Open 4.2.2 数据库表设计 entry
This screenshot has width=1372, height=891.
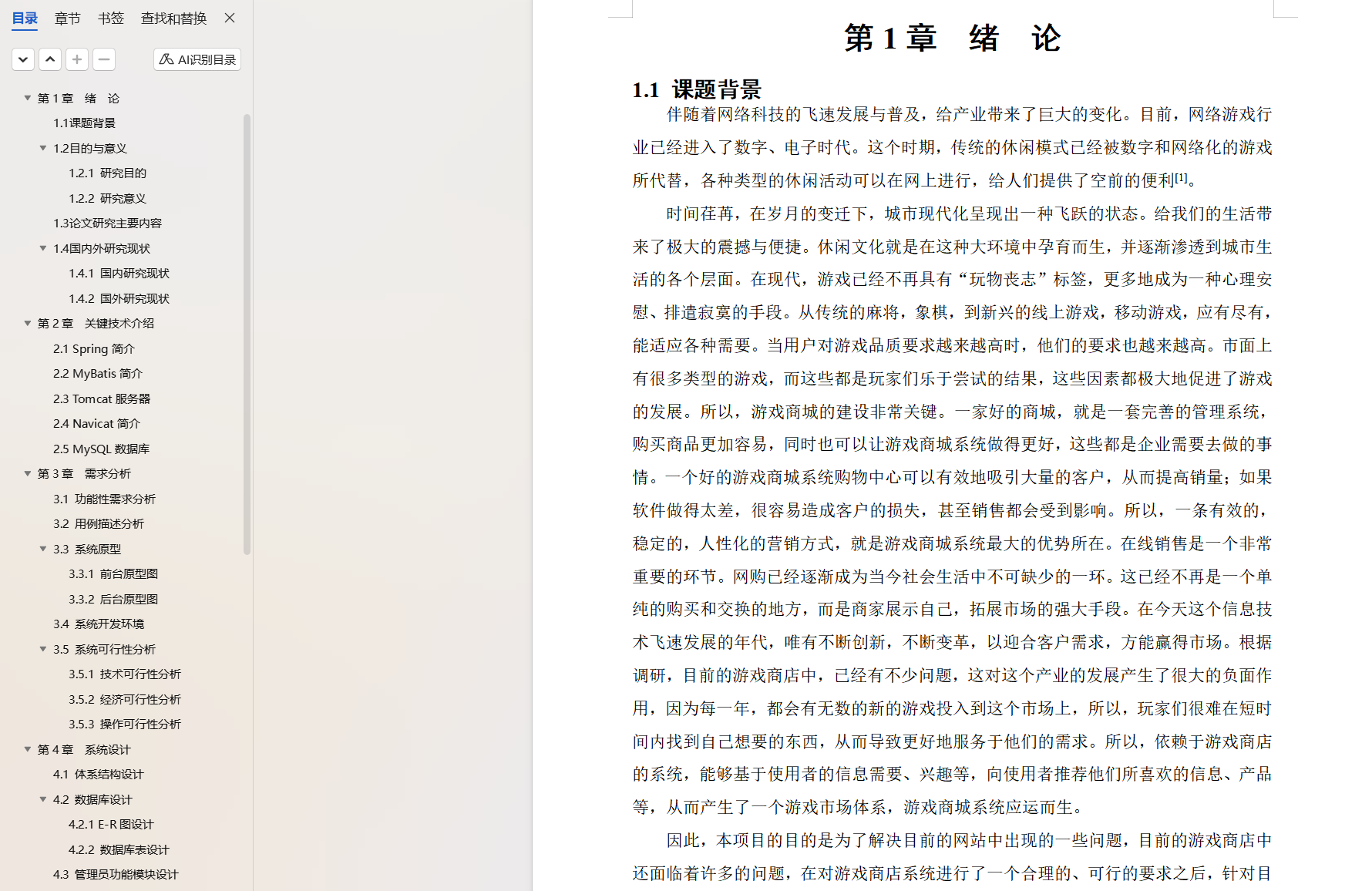119,849
